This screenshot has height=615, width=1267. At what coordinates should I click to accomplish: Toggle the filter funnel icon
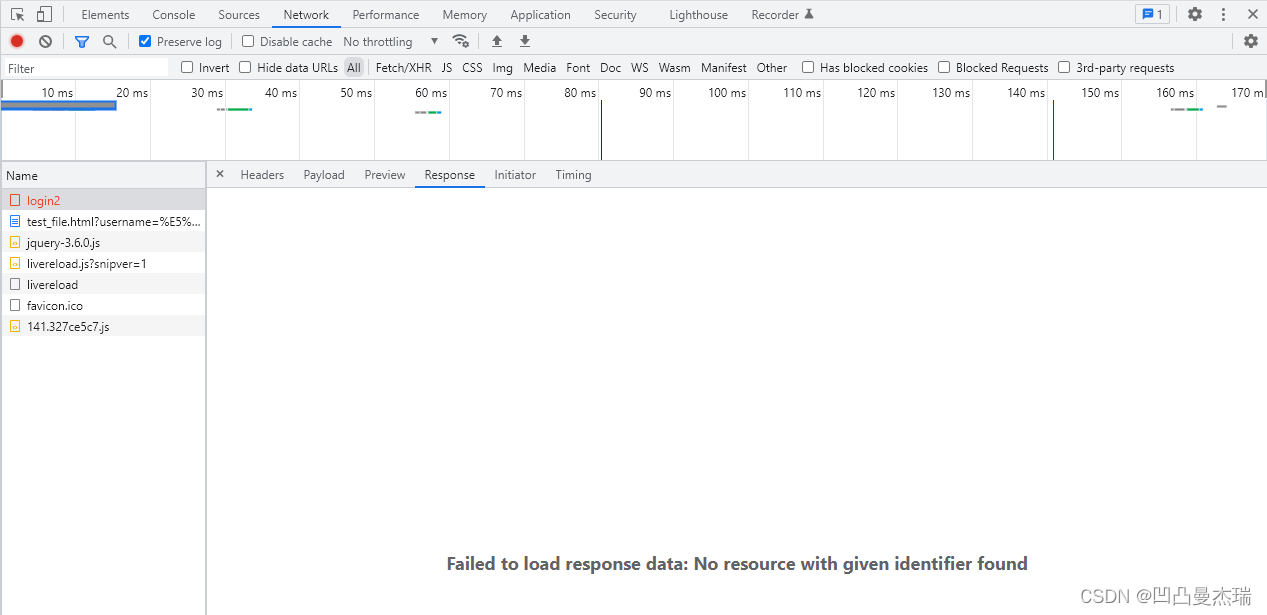pos(82,42)
